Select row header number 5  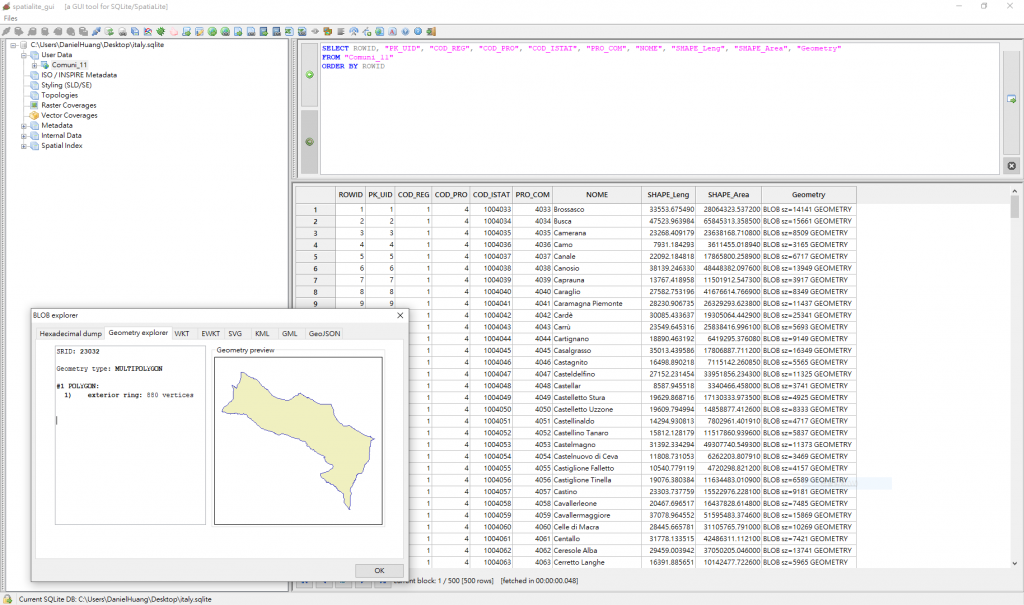pyautogui.click(x=315, y=257)
